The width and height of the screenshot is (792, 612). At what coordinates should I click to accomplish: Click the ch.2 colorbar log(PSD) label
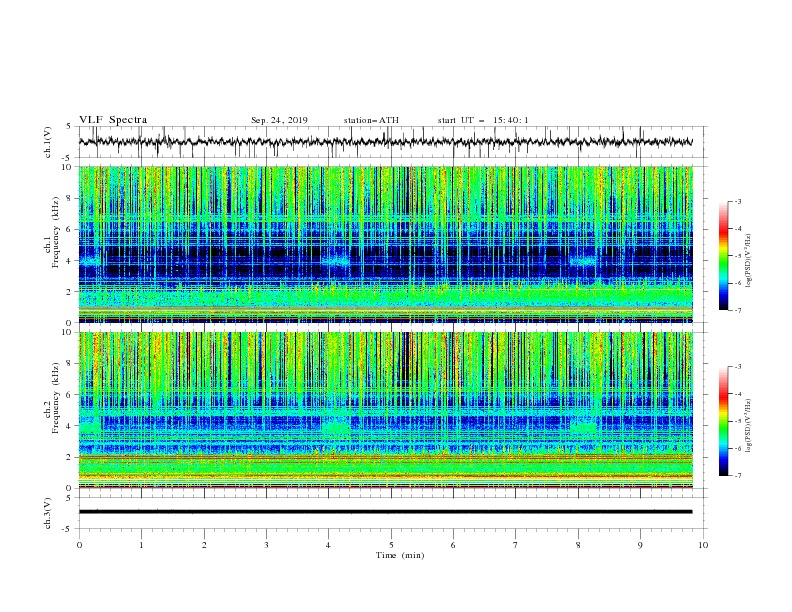(749, 427)
